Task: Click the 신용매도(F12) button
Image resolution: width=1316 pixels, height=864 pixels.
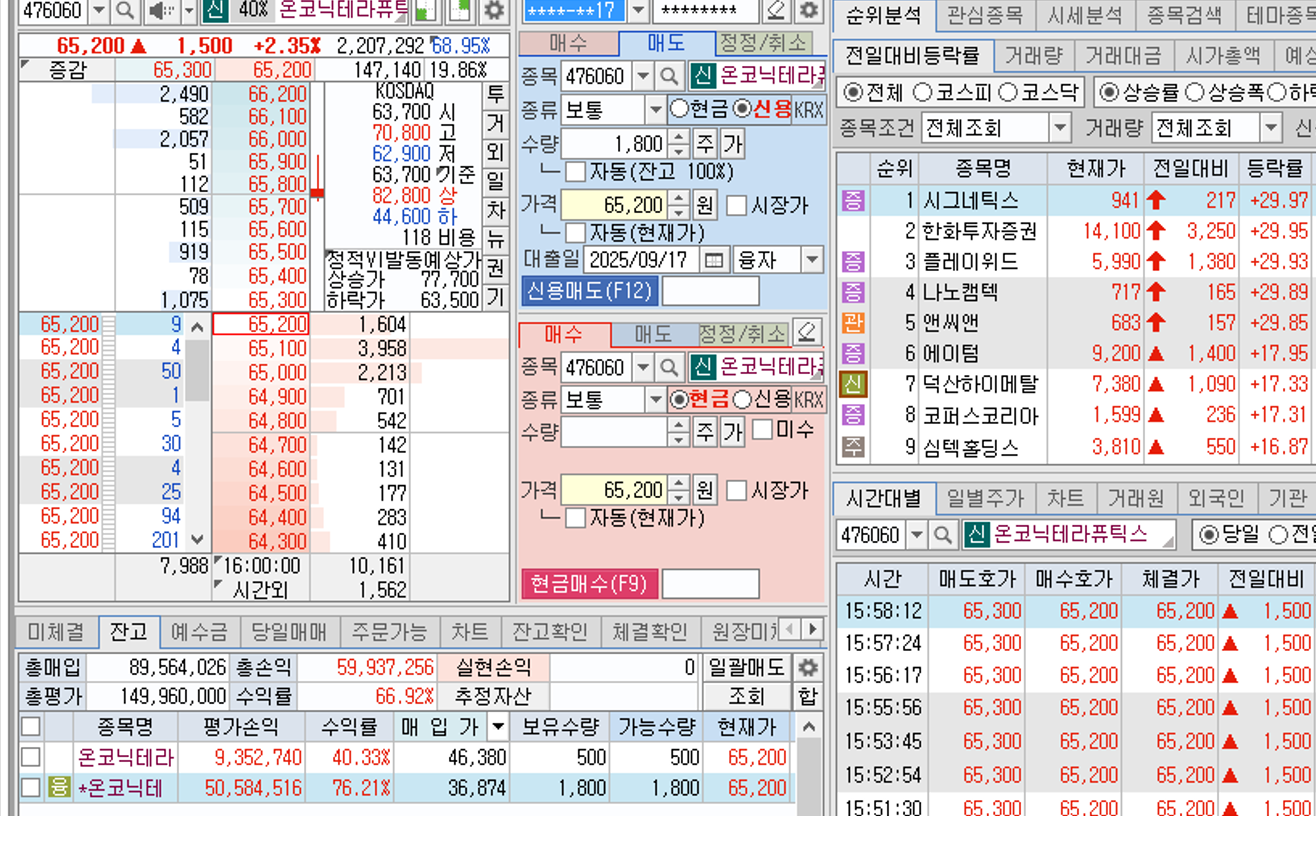Action: click(589, 292)
